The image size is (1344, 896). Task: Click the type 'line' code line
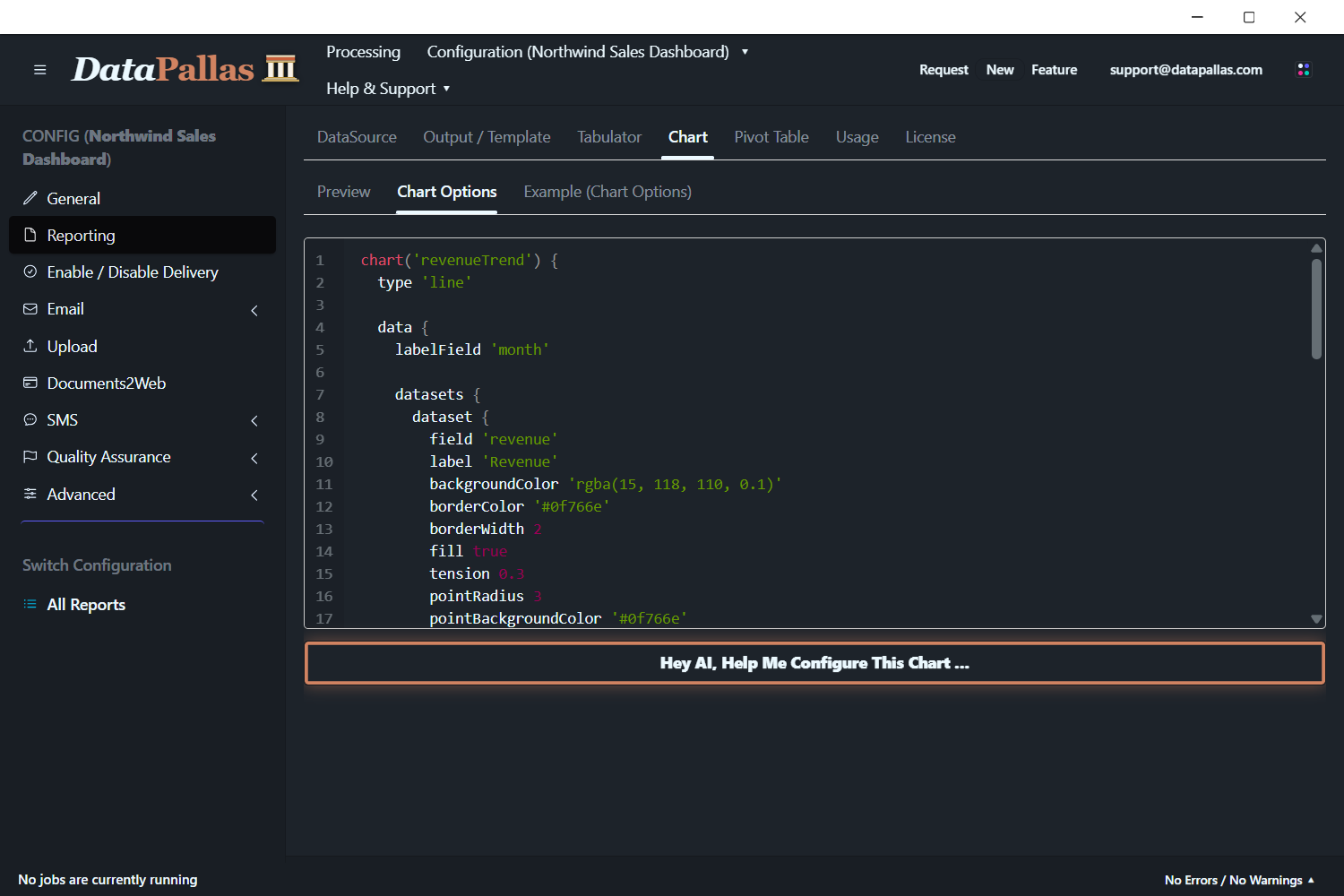(x=424, y=282)
